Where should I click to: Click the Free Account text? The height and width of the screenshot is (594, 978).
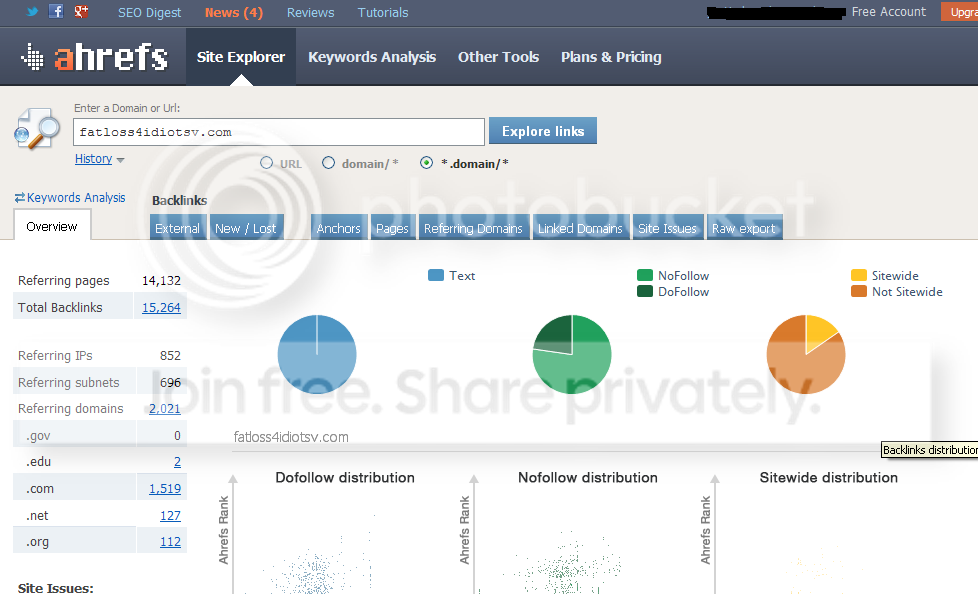pos(889,12)
